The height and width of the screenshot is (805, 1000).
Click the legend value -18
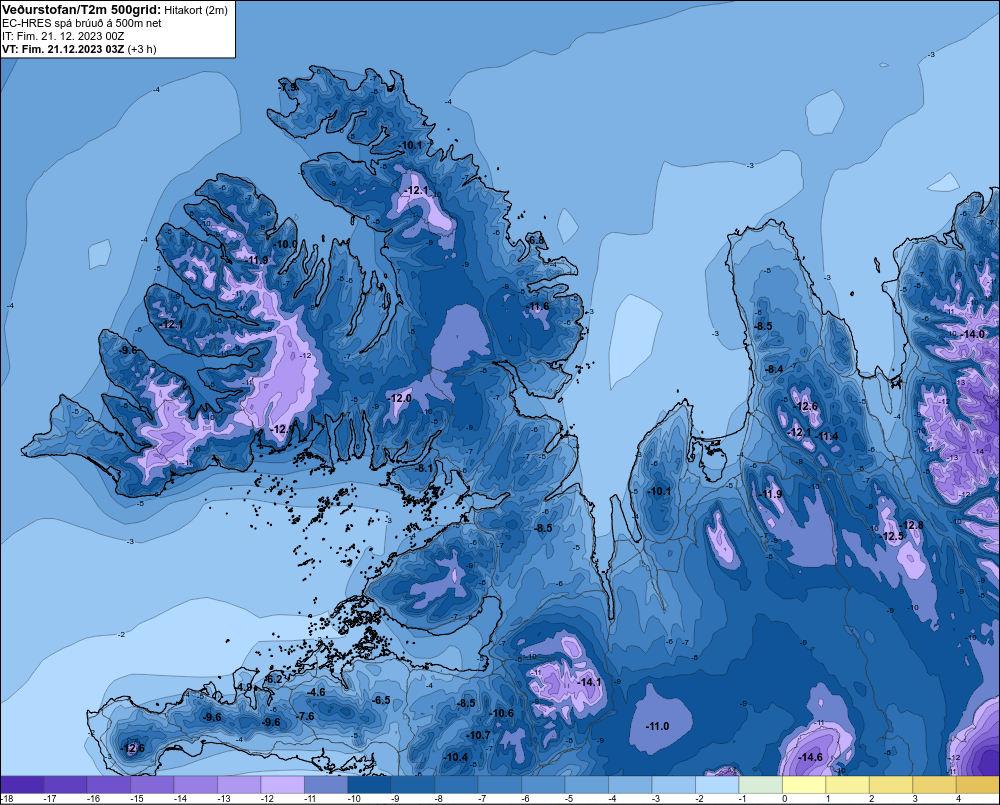pyautogui.click(x=7, y=799)
